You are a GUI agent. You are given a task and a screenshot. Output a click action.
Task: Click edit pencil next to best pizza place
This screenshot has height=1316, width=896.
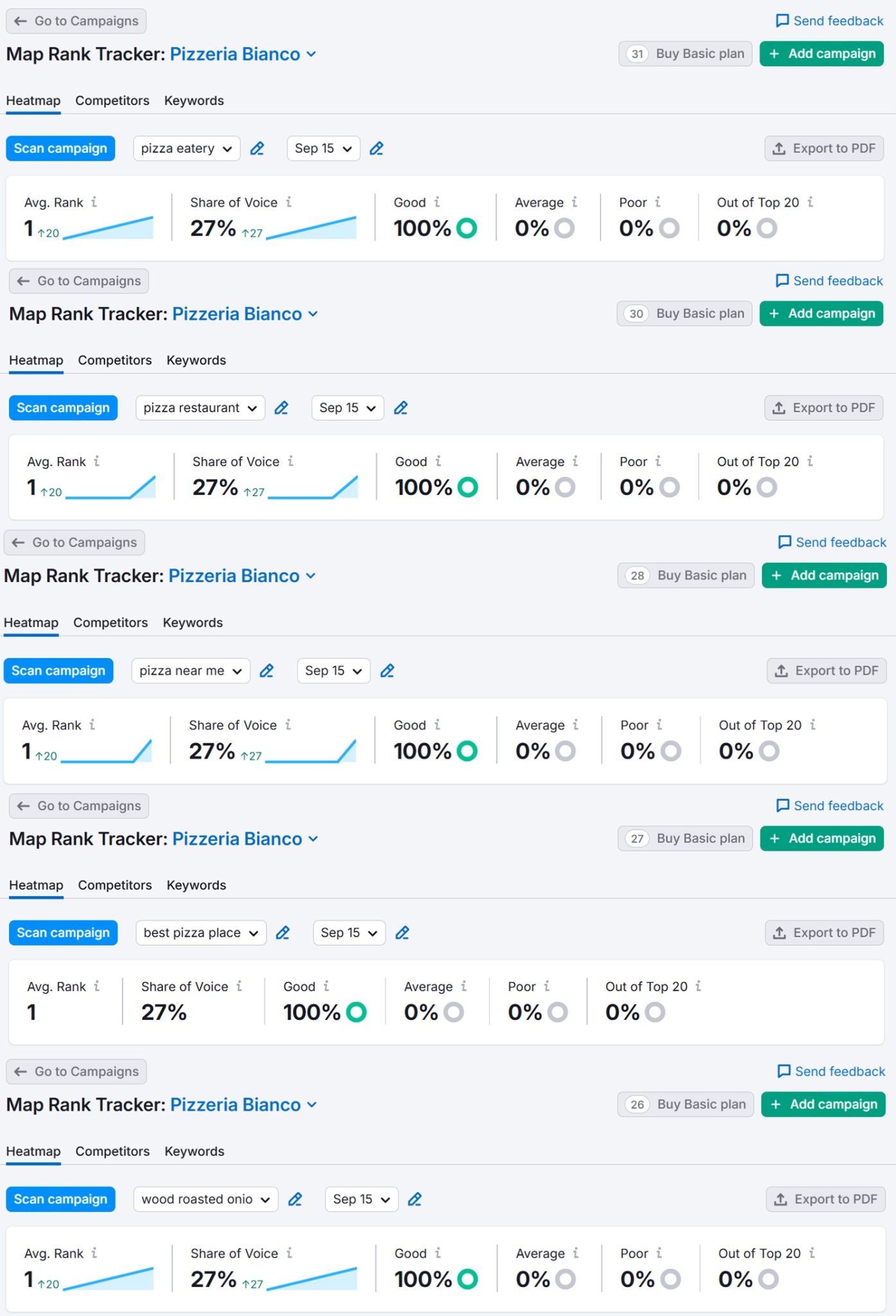283,933
